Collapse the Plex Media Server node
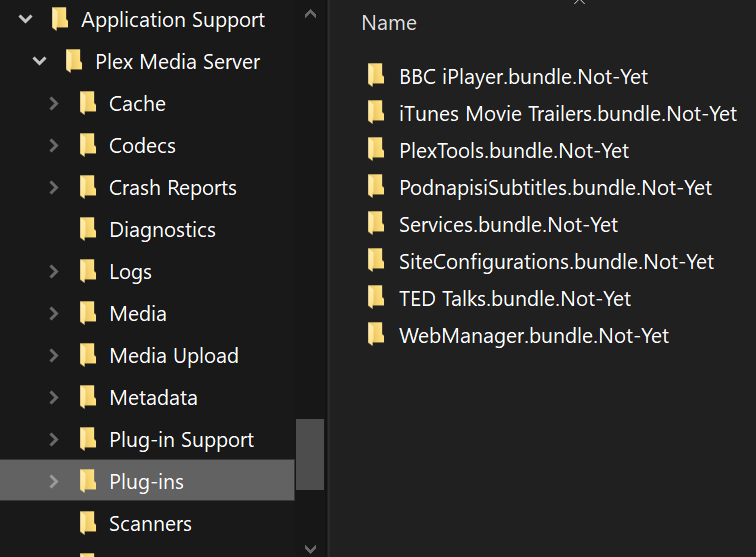The image size is (756, 557). click(x=40, y=61)
